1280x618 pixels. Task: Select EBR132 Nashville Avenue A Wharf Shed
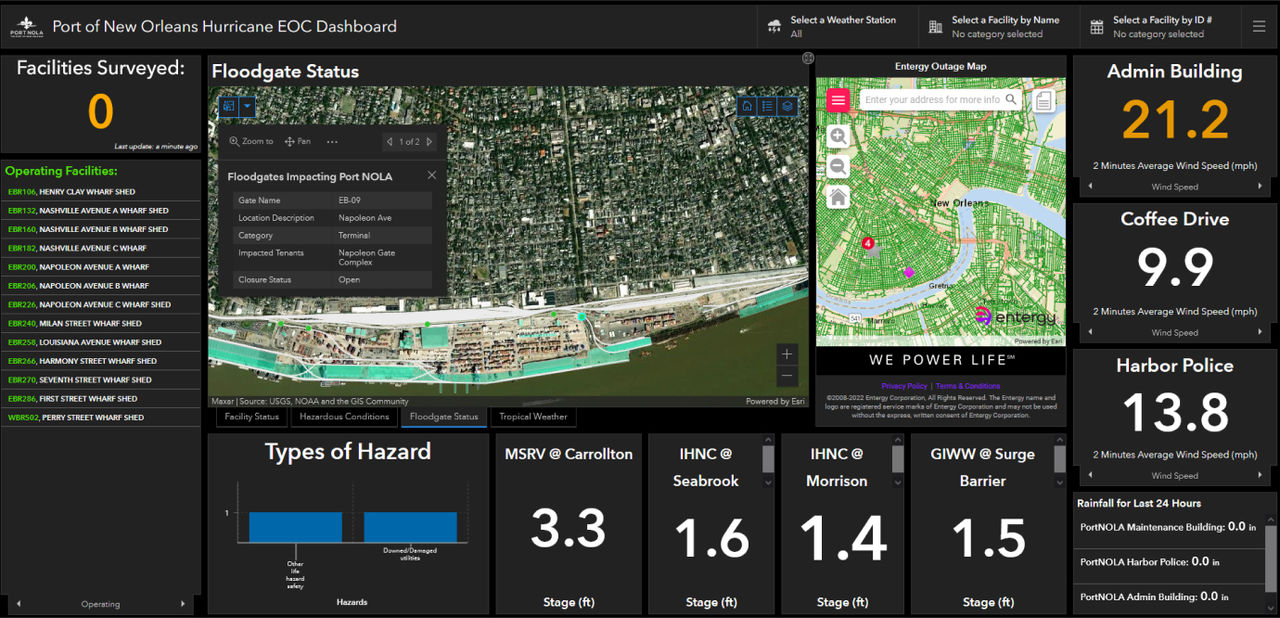pos(101,211)
